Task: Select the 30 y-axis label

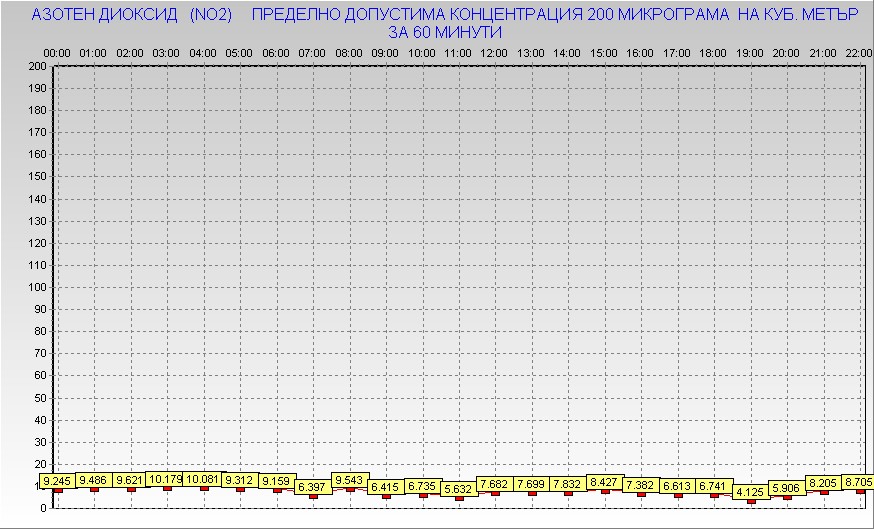Action: point(41,442)
